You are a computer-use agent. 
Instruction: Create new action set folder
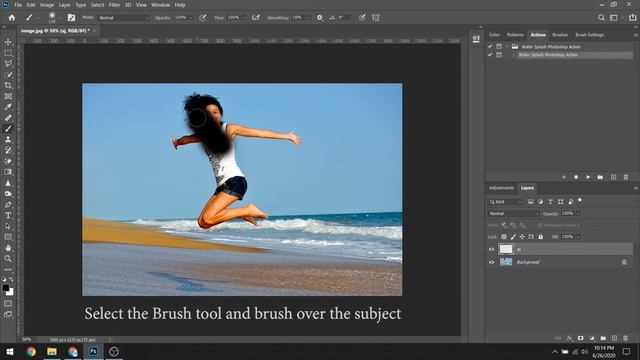point(600,177)
